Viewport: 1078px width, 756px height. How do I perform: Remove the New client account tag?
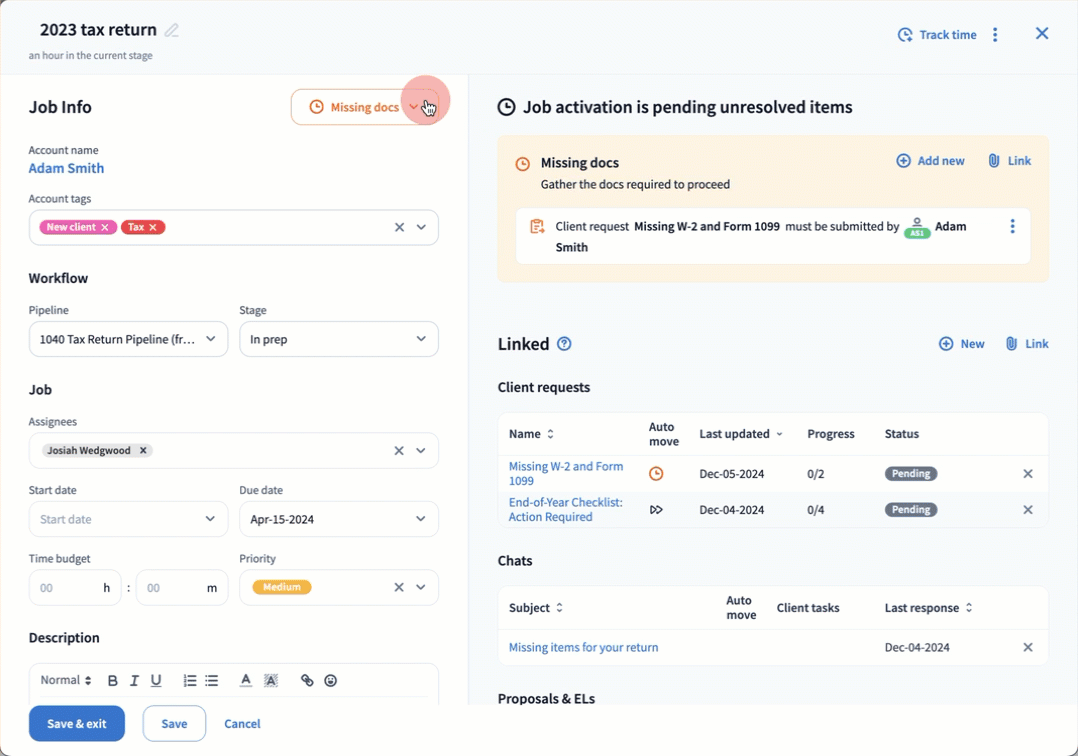[105, 227]
